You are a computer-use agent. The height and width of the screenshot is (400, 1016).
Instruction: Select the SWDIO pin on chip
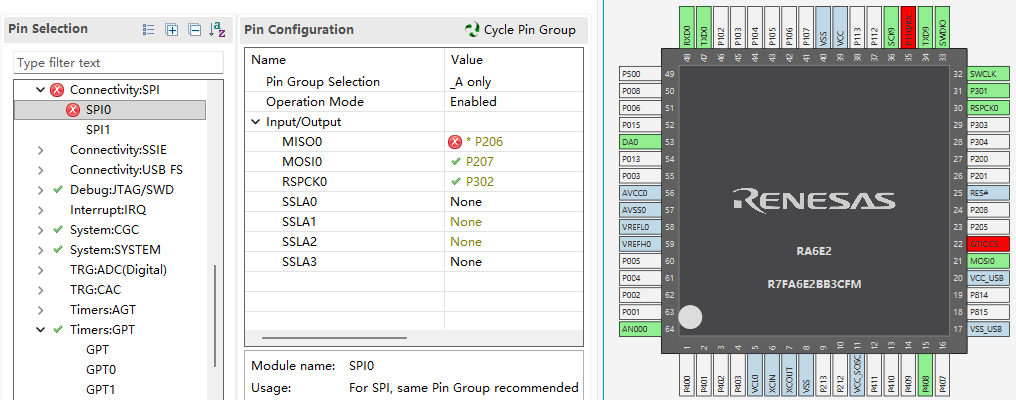point(943,25)
